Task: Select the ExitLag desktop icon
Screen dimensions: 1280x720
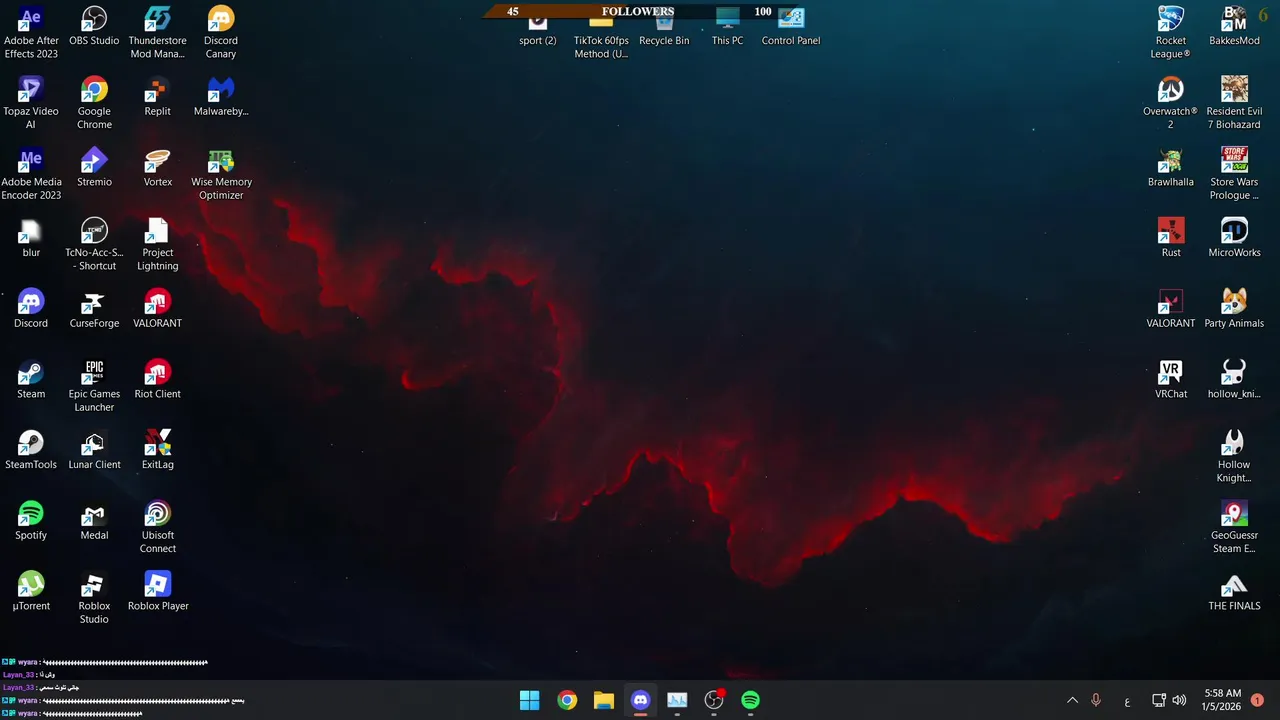Action: (158, 450)
